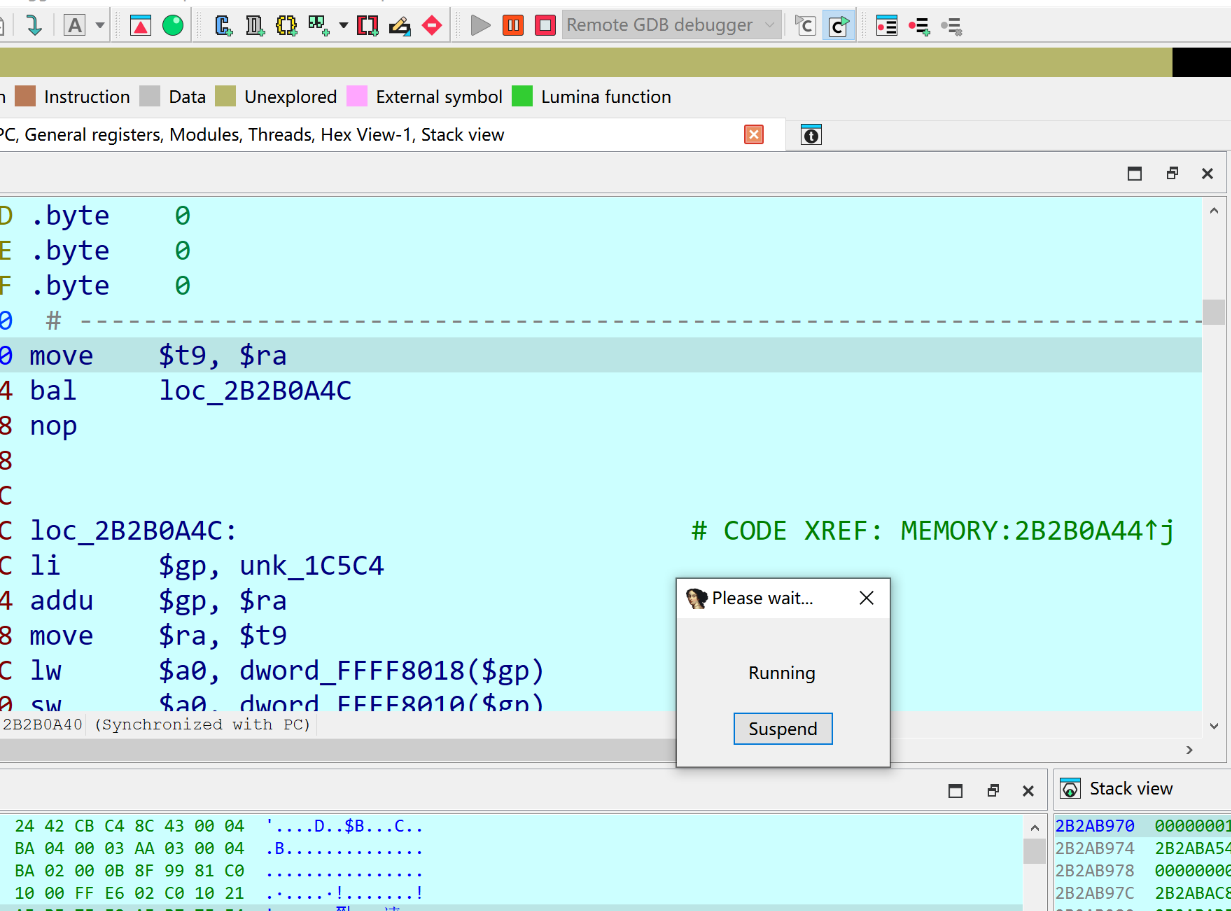Screen dimensions: 1231x911
Task: Click the 'C' convert-to-code icon
Action: (x=224, y=25)
